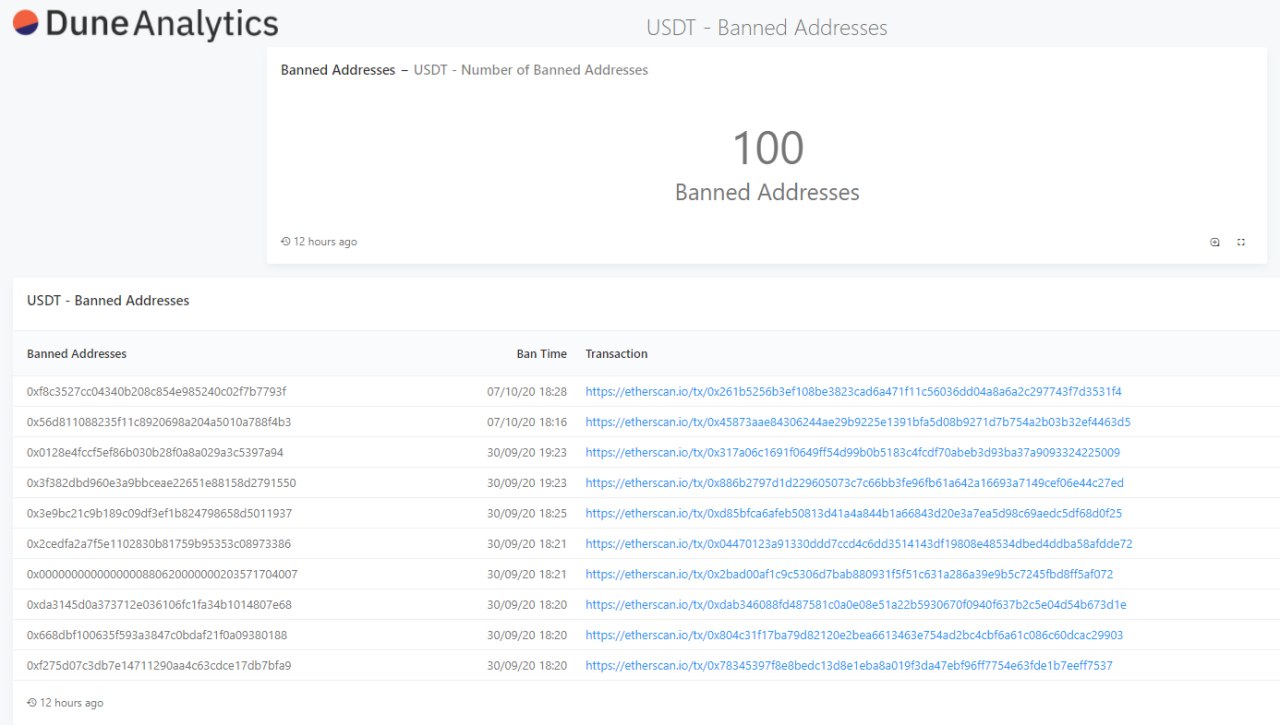Open etherscan transaction link 0xdab346088fd4…

(x=856, y=605)
